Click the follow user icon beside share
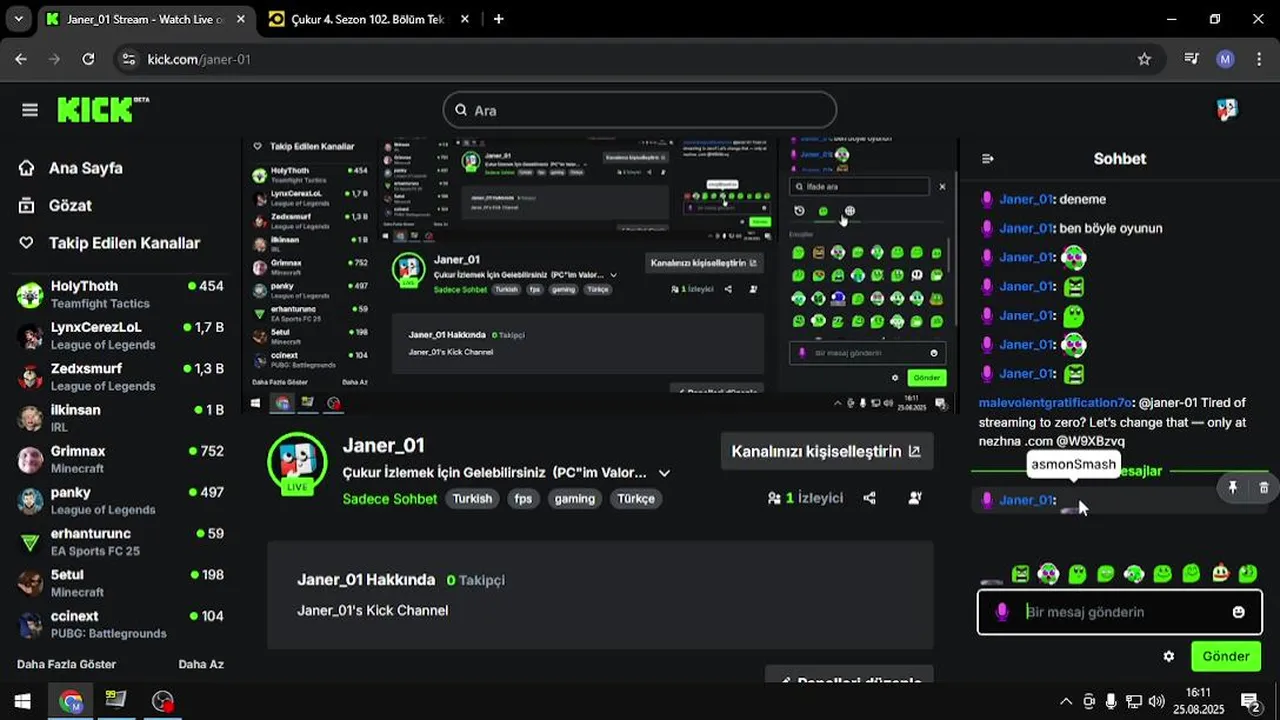 tap(914, 498)
